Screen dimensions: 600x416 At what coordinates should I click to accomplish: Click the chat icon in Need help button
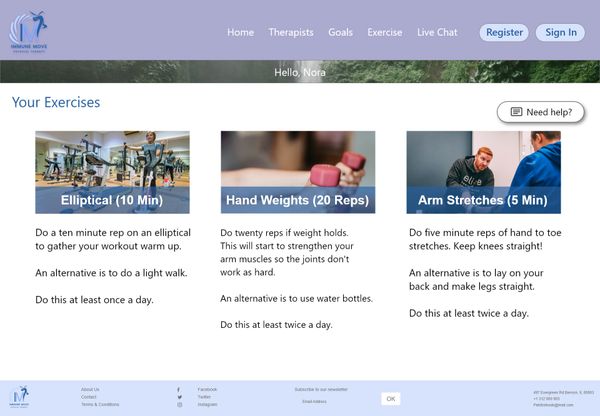click(x=516, y=112)
